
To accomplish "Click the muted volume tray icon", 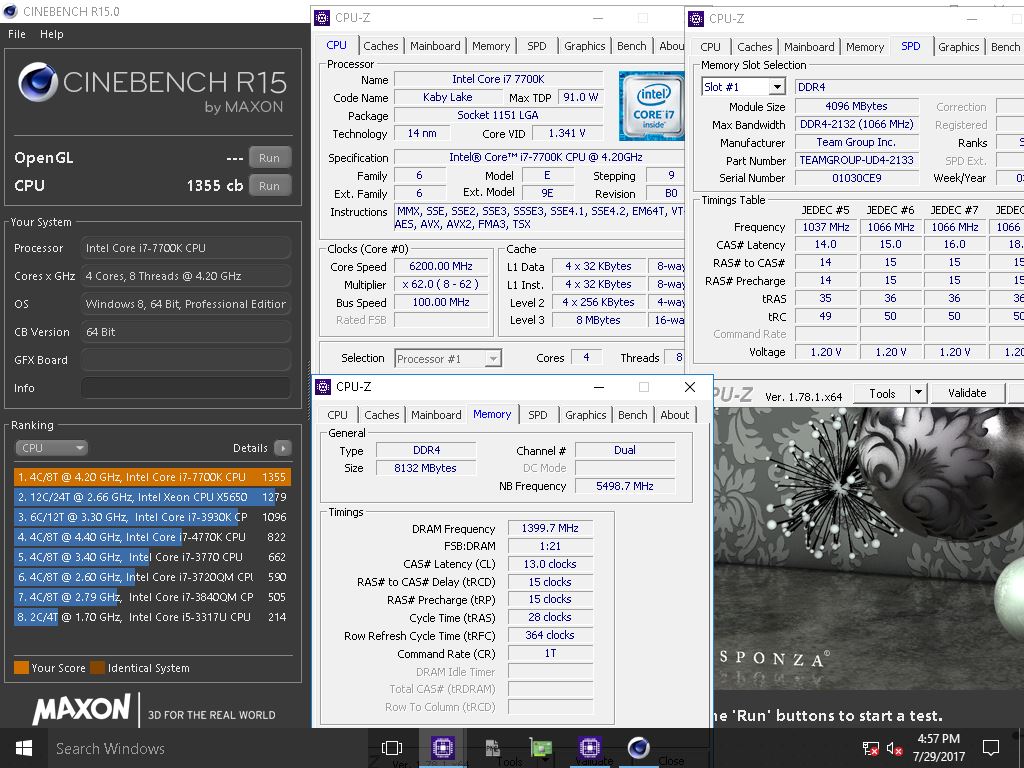I will pyautogui.click(x=895, y=748).
